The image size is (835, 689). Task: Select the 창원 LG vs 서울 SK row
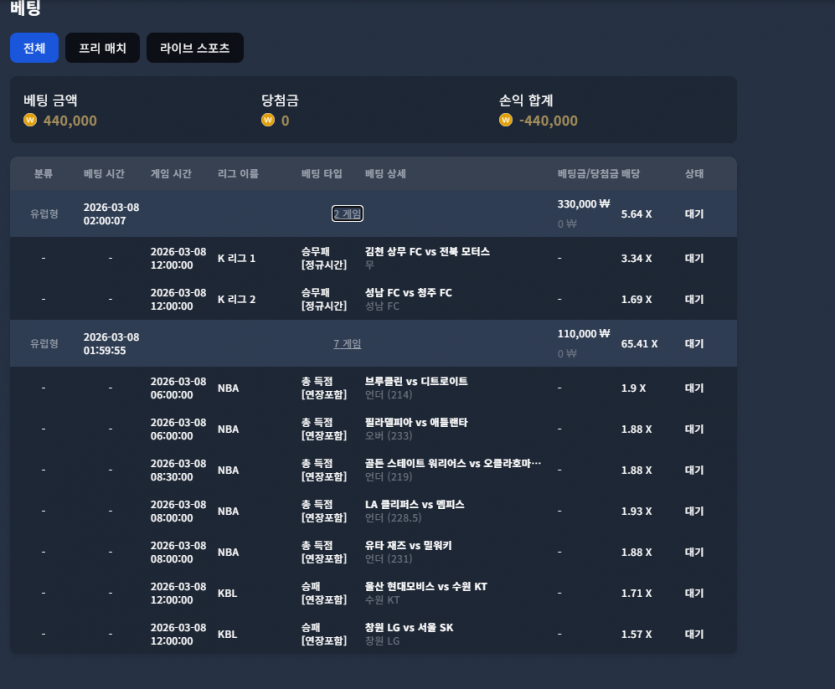pos(373,634)
